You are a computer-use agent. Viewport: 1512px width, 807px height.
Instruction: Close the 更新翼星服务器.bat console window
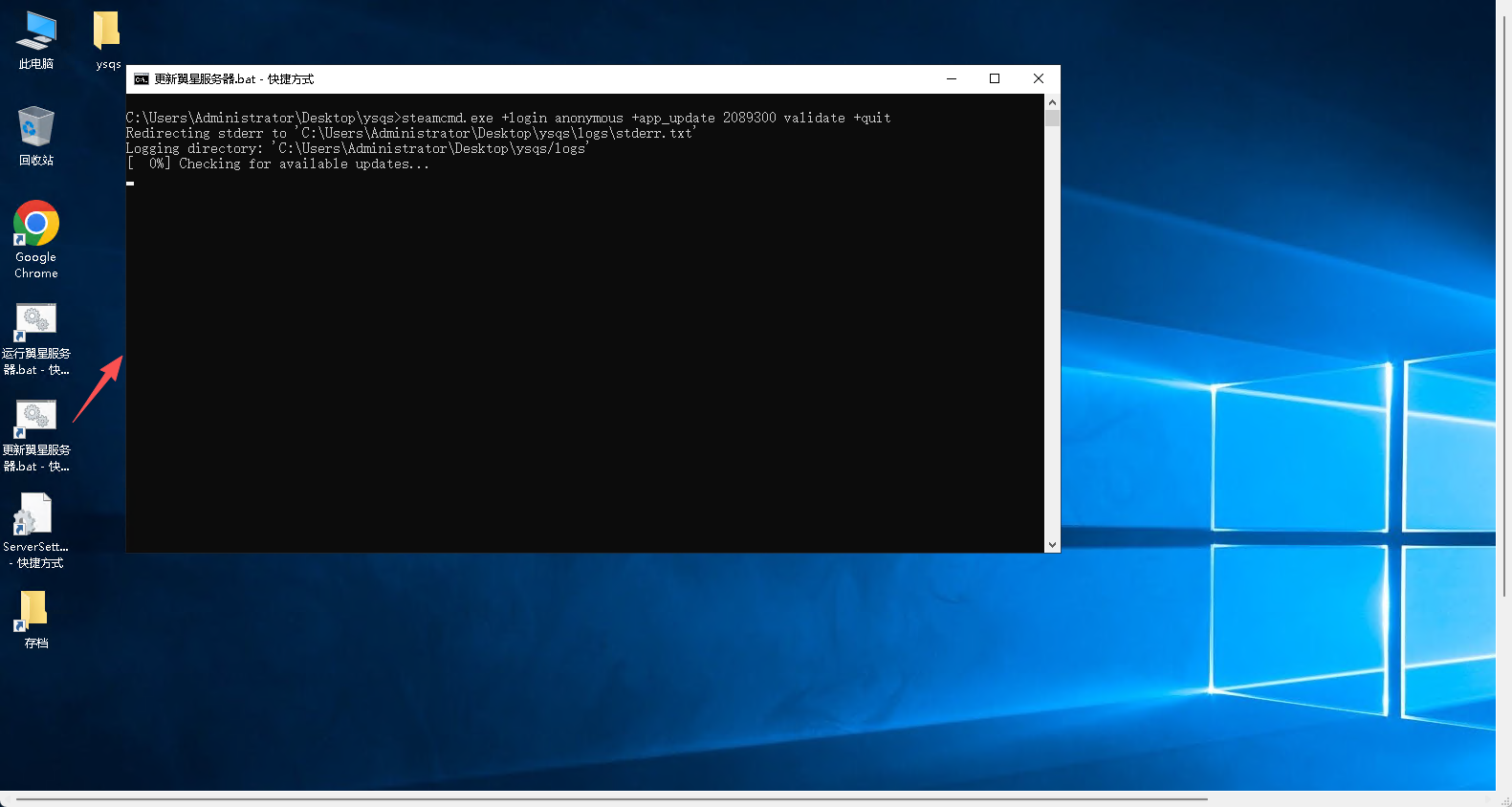[1039, 79]
